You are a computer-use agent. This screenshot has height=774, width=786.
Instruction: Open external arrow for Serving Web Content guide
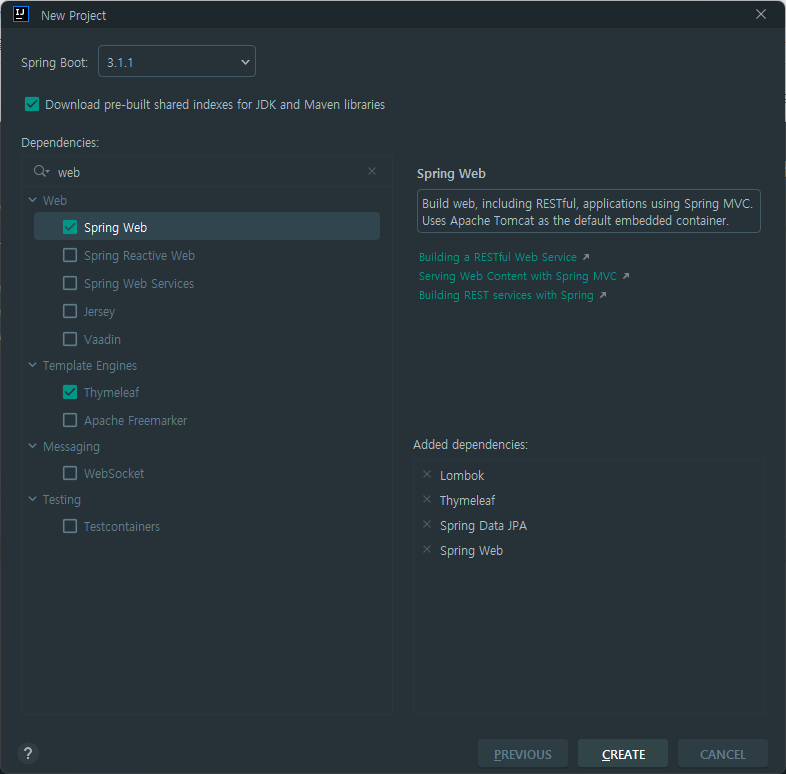626,276
